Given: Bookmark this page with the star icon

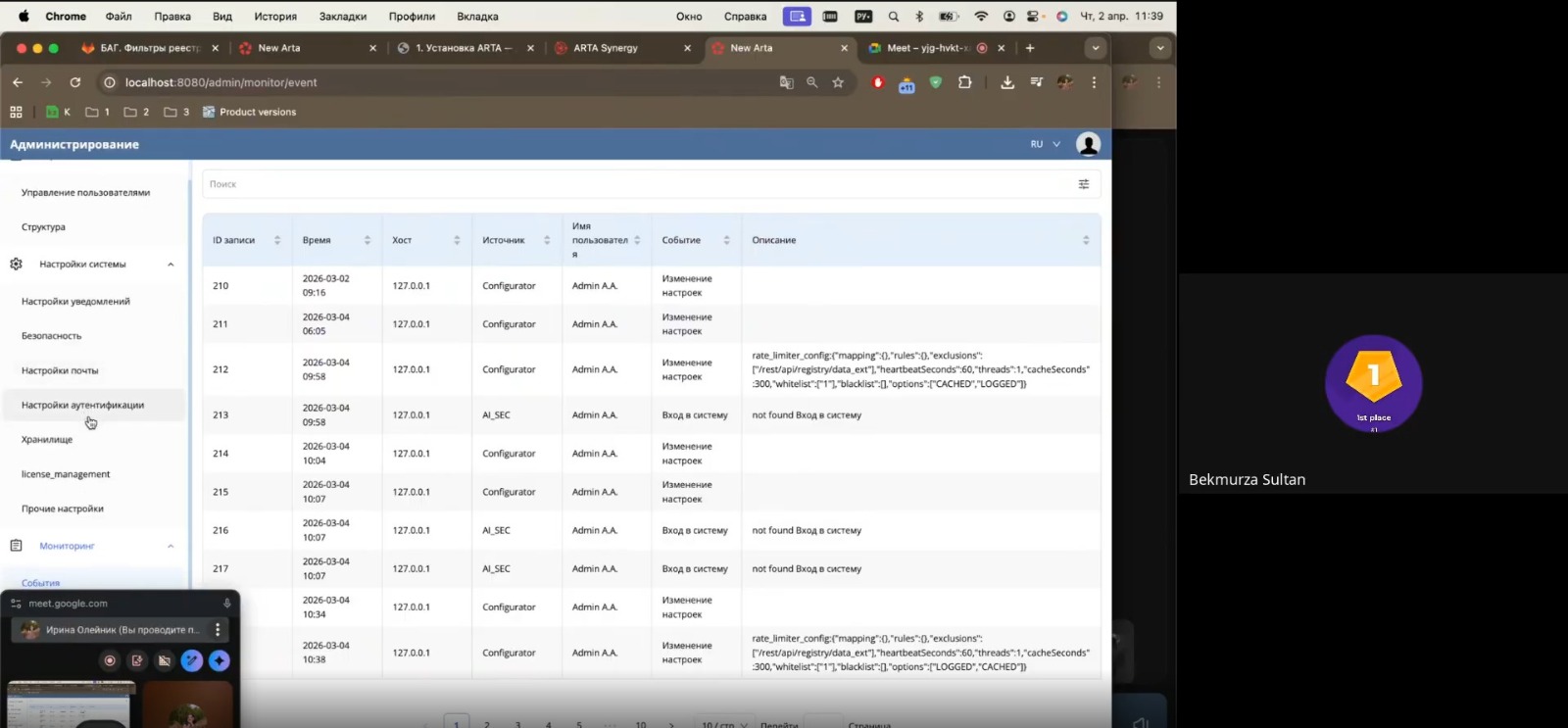Looking at the screenshot, I should [838, 82].
